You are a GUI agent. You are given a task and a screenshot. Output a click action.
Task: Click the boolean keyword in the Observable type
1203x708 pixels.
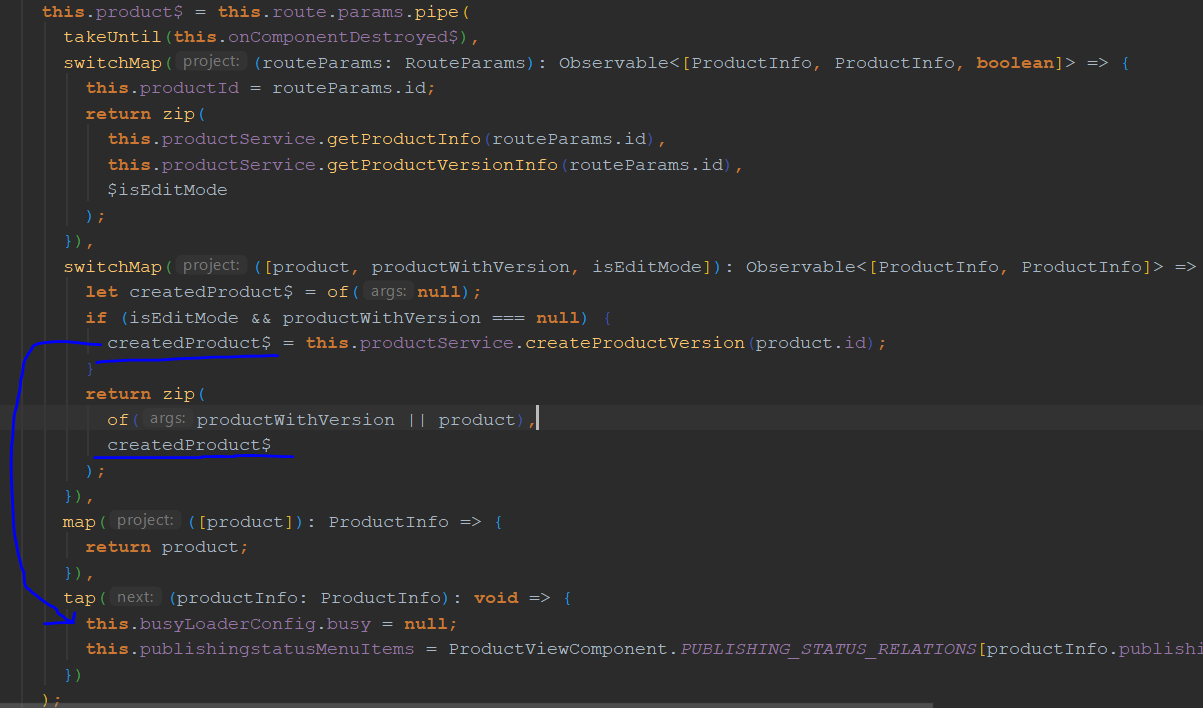pyautogui.click(x=1015, y=63)
